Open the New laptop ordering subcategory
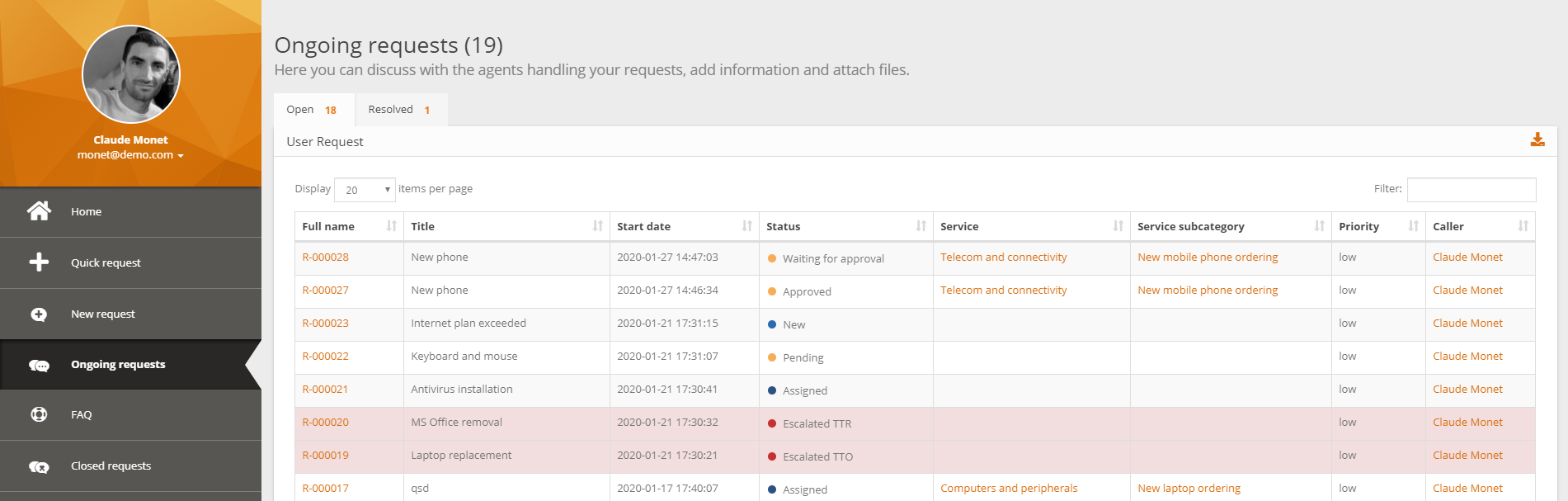 point(1189,489)
